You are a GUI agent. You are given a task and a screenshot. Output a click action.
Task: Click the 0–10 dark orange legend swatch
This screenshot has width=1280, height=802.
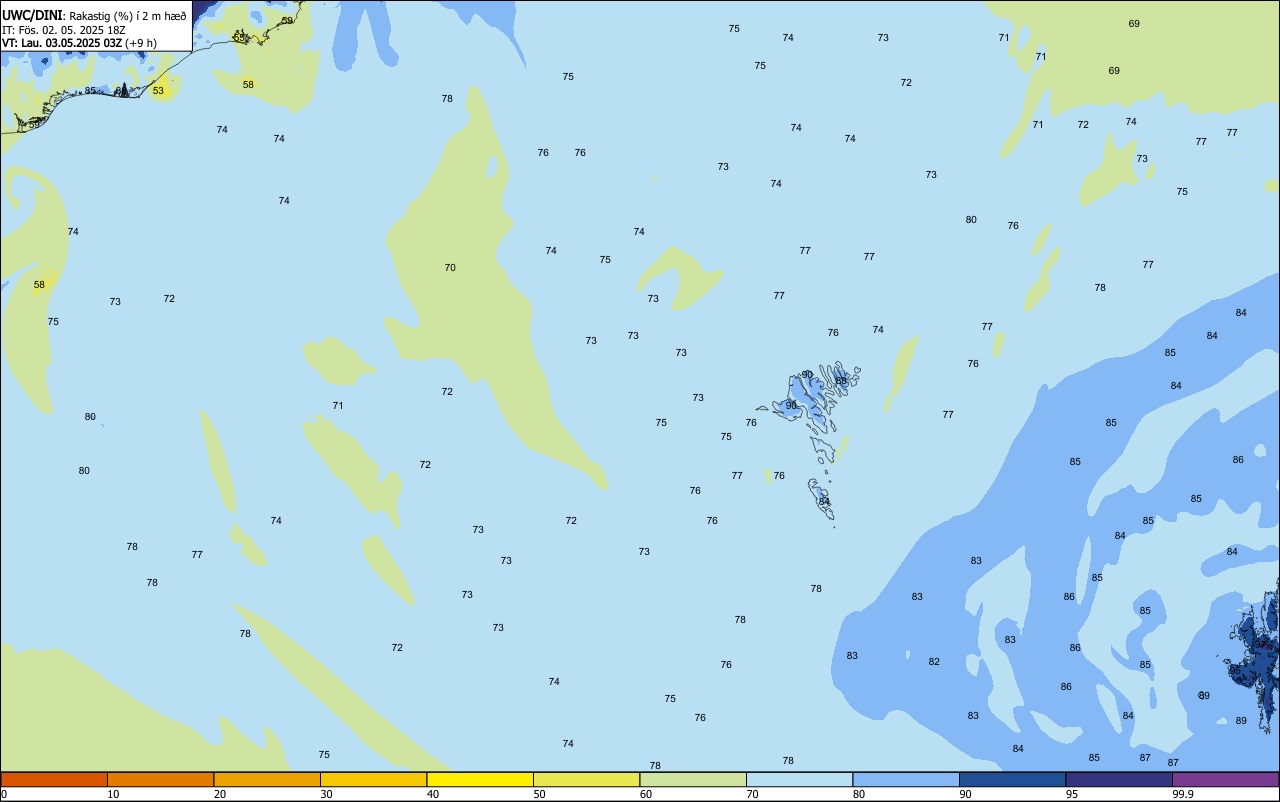coord(54,779)
